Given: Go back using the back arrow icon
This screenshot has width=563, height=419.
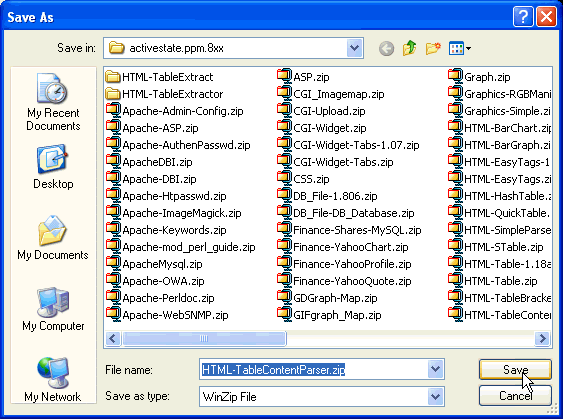Looking at the screenshot, I should tap(386, 48).
